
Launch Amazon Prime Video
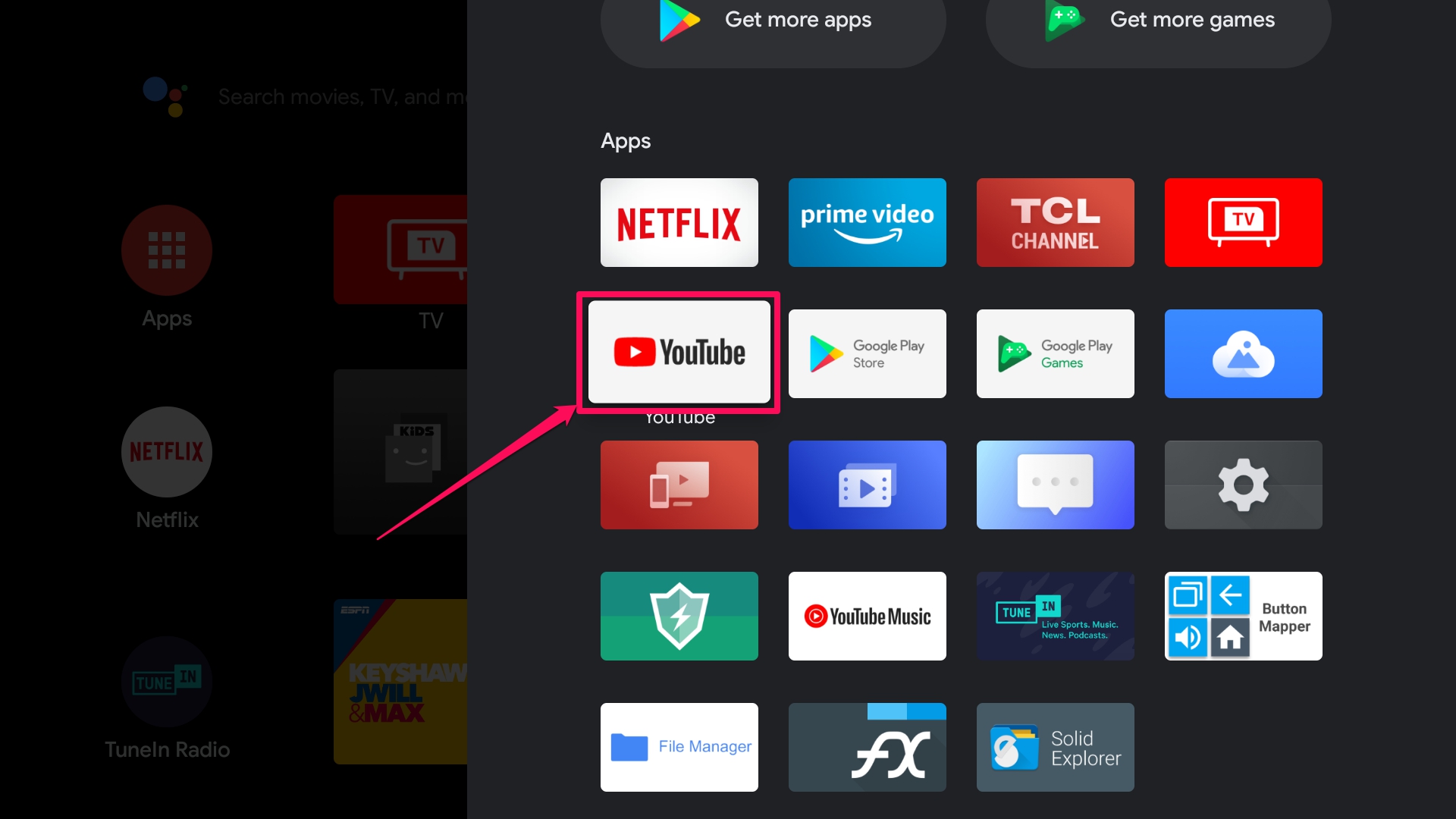pos(866,222)
